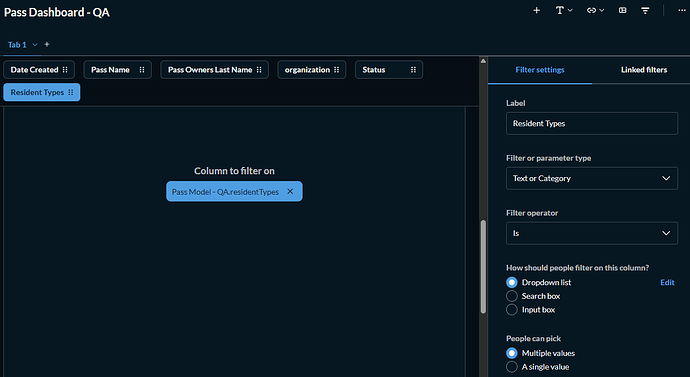Click the filter icon in top toolbar

(645, 10)
